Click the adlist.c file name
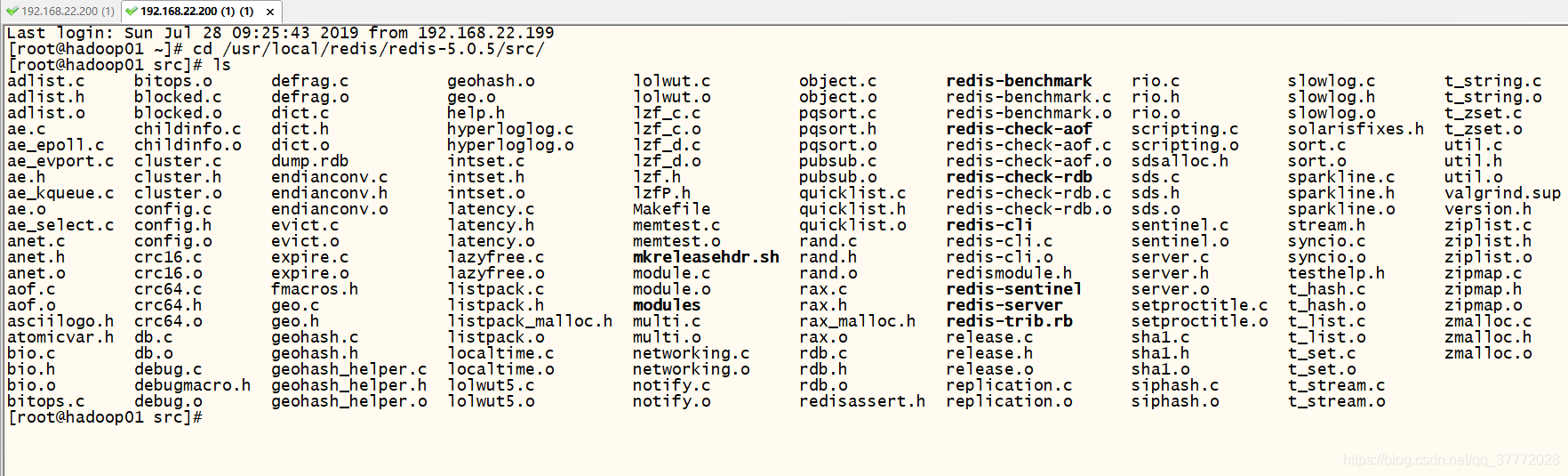The image size is (1568, 476). click(x=46, y=81)
